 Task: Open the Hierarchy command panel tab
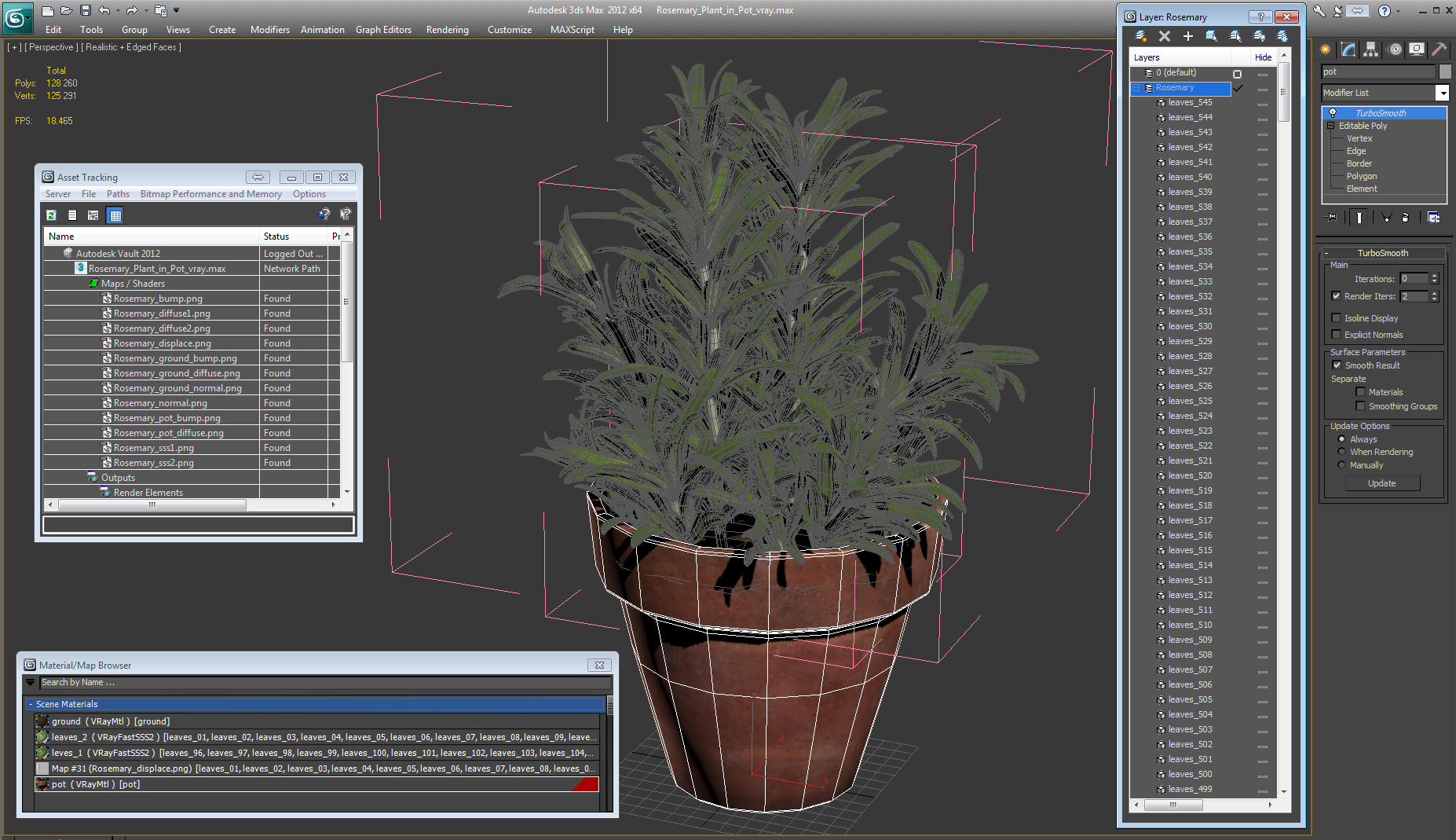[1371, 50]
